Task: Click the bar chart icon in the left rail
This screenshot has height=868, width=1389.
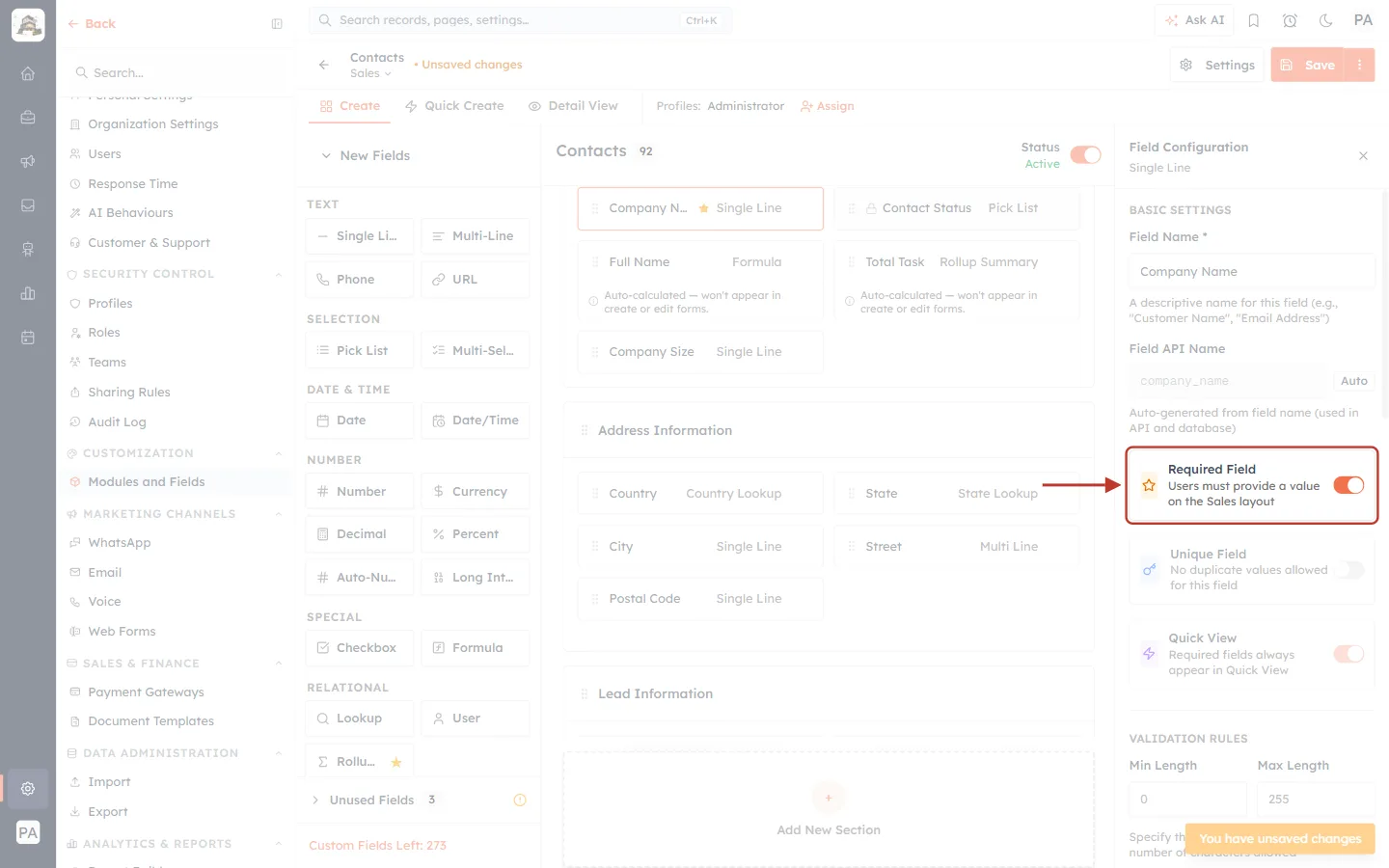Action: point(28,293)
